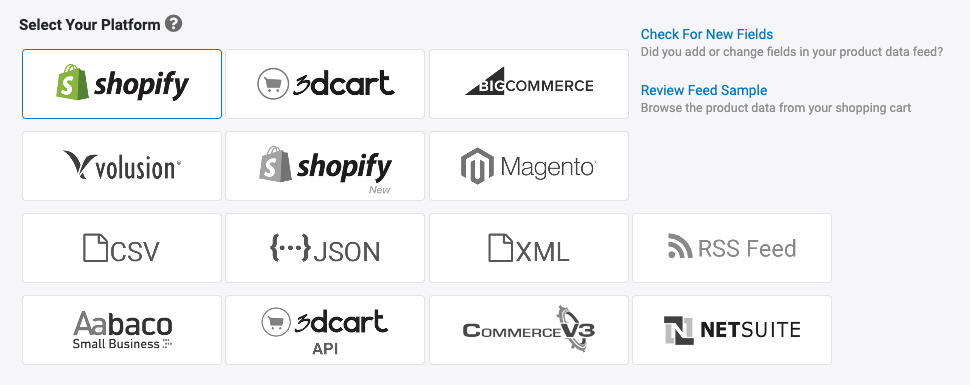This screenshot has height=385, width=970.
Task: Open the Select Your Platform help icon
Action: [x=174, y=25]
